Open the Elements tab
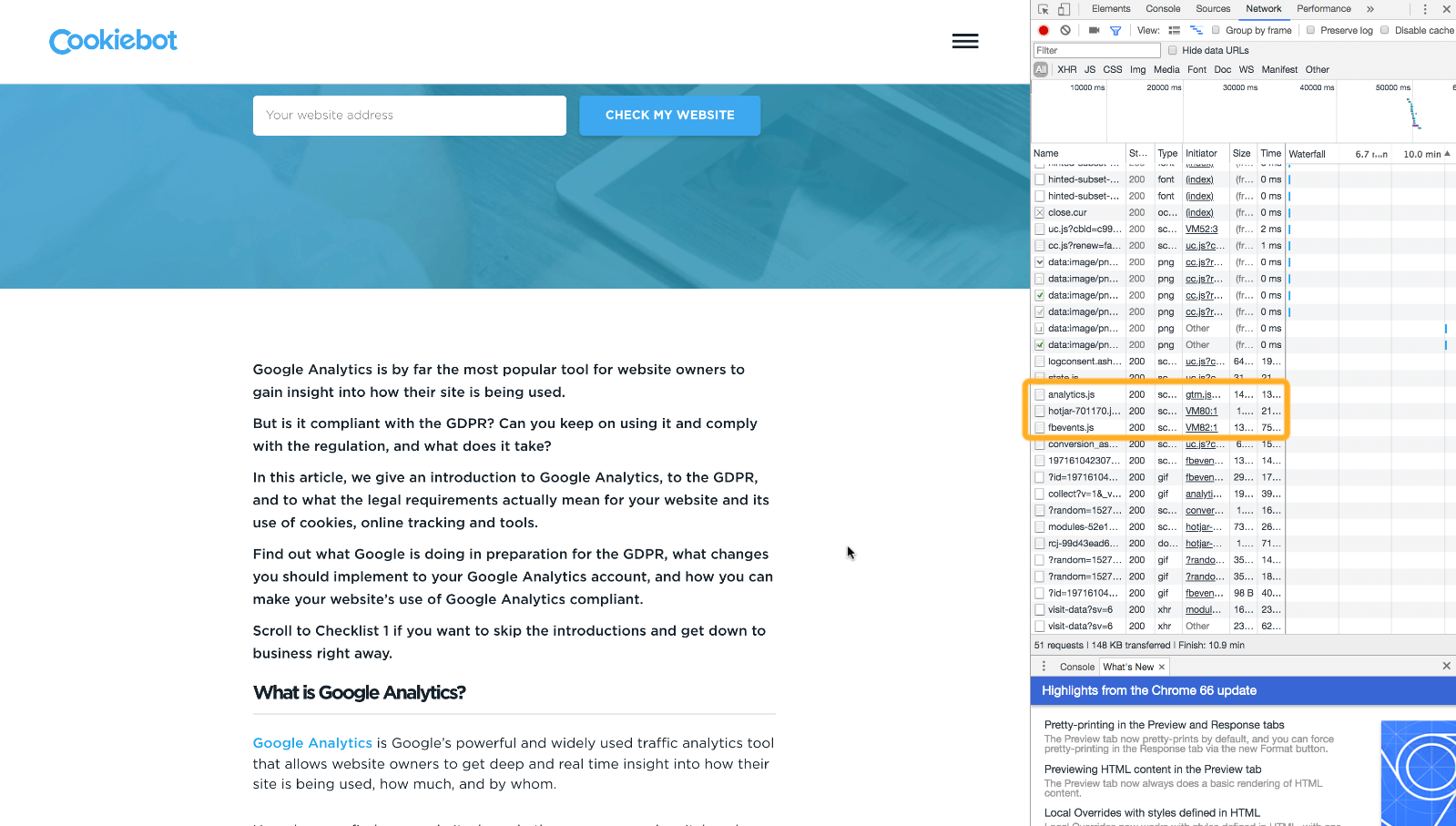The height and width of the screenshot is (826, 1456). pyautogui.click(x=1111, y=9)
